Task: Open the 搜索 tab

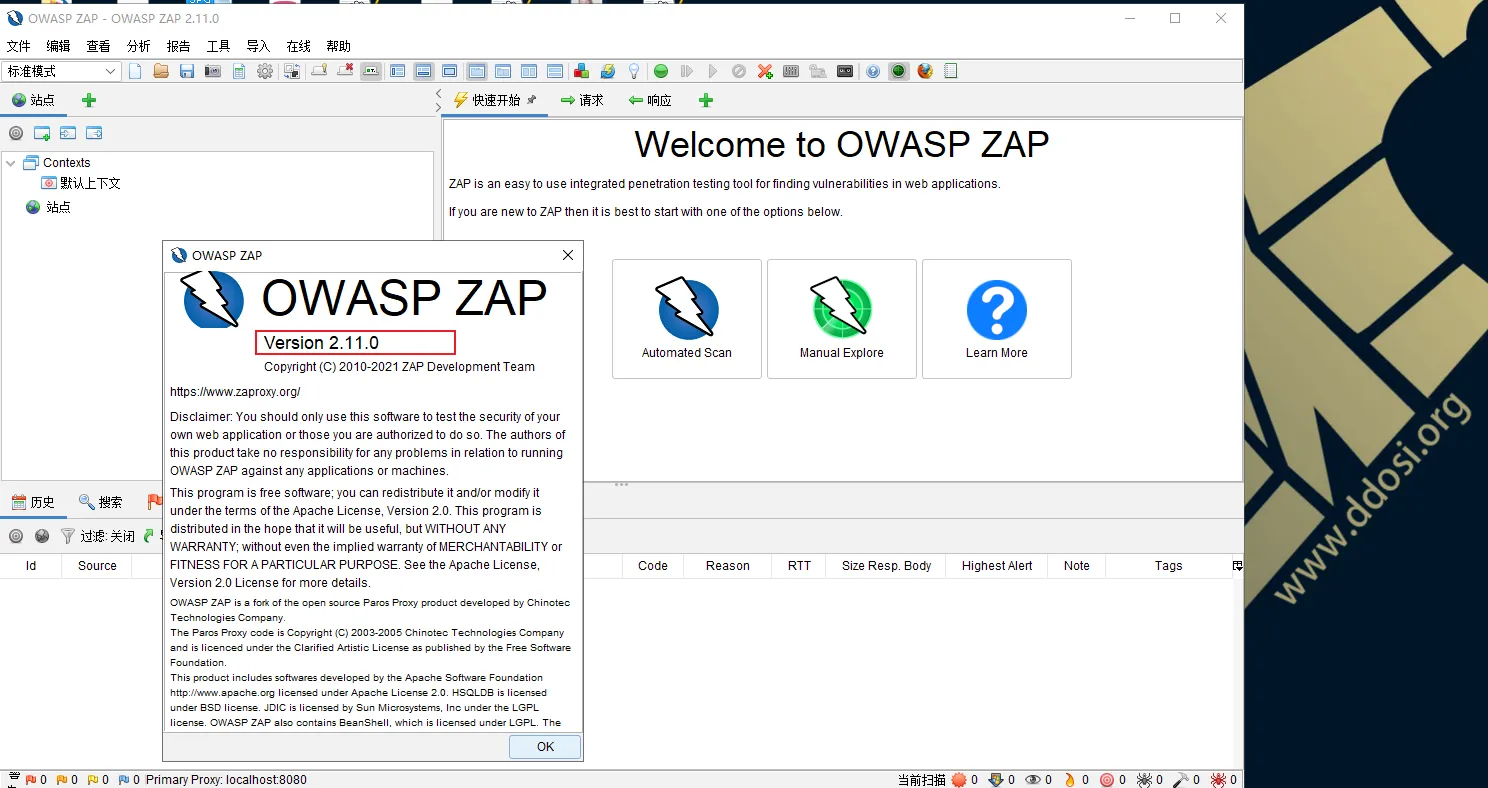Action: tap(101, 502)
